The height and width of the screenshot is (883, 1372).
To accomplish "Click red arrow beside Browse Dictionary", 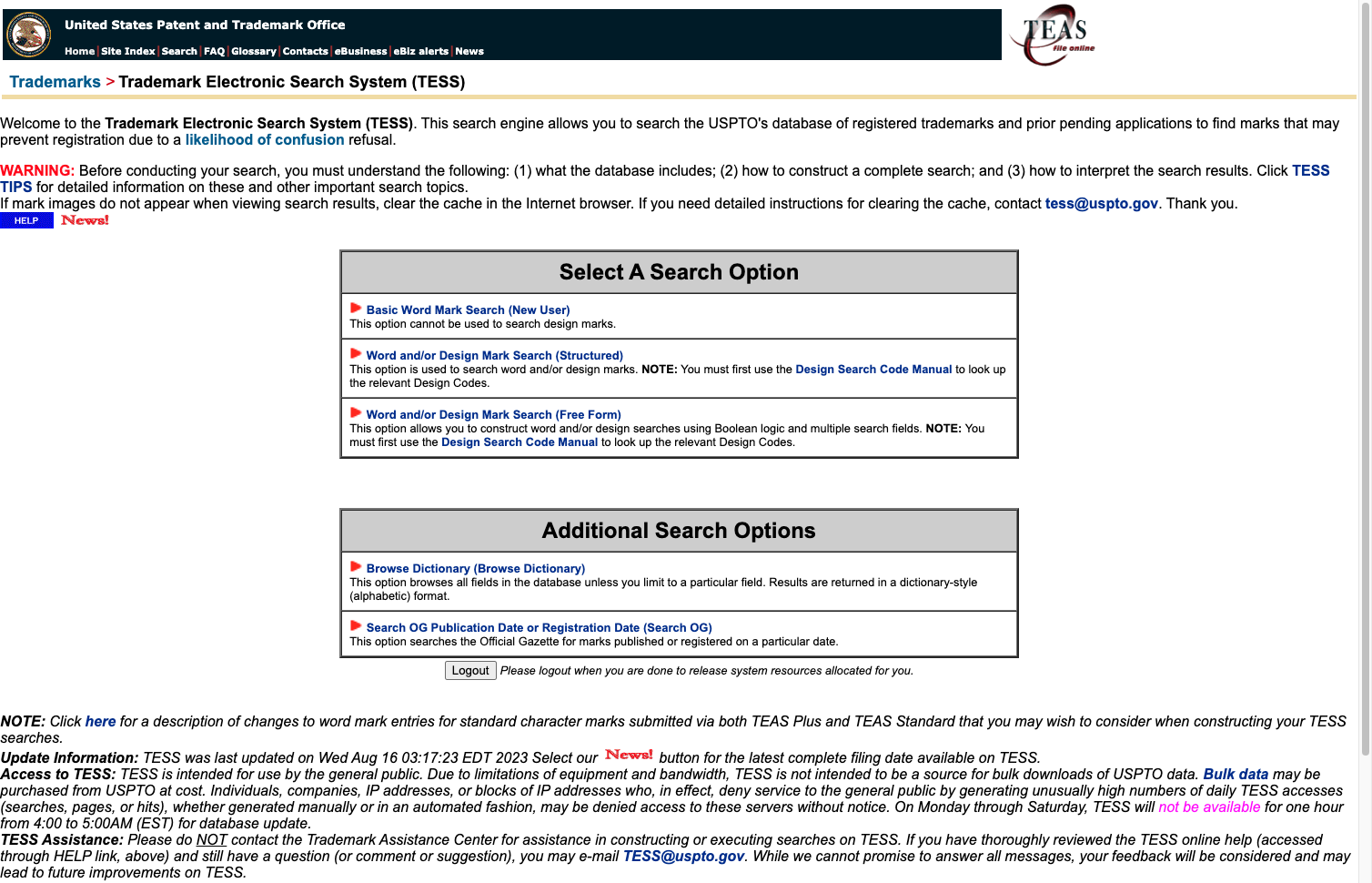I will (x=356, y=567).
